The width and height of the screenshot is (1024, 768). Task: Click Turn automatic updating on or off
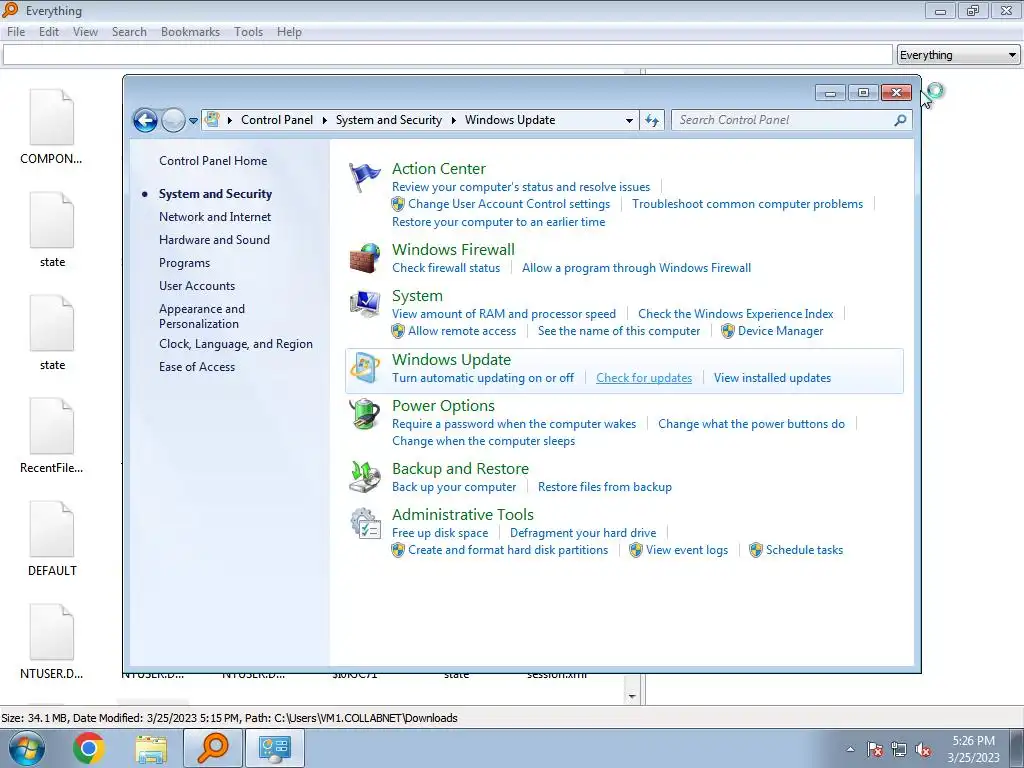[x=483, y=377]
